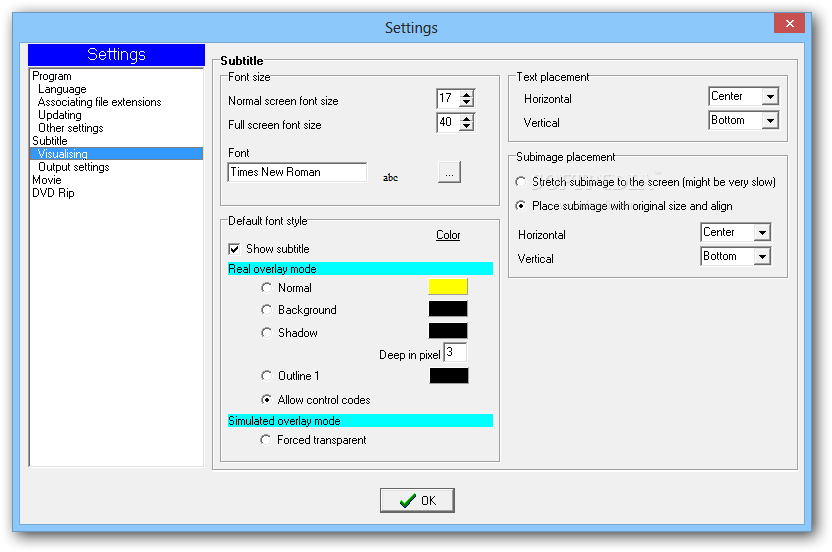The width and height of the screenshot is (832, 552).
Task: Click the Normal screen font size field
Action: pos(448,98)
